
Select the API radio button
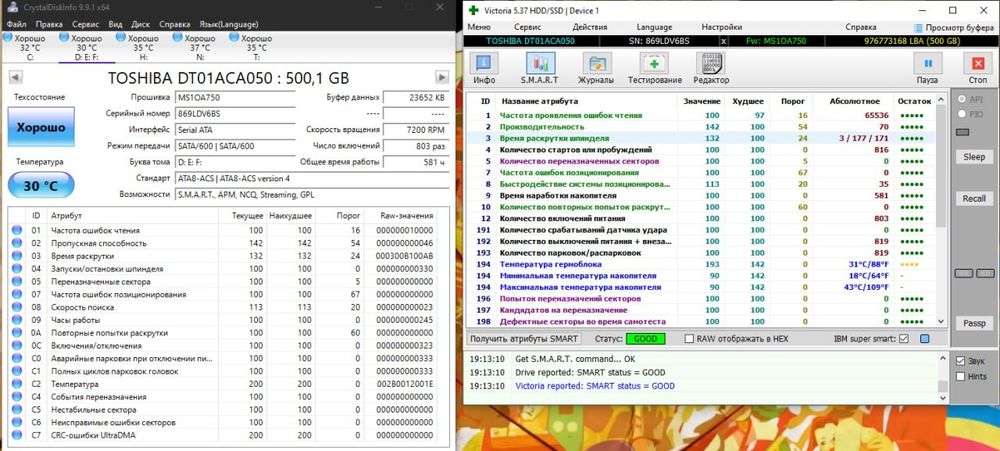click(x=962, y=100)
